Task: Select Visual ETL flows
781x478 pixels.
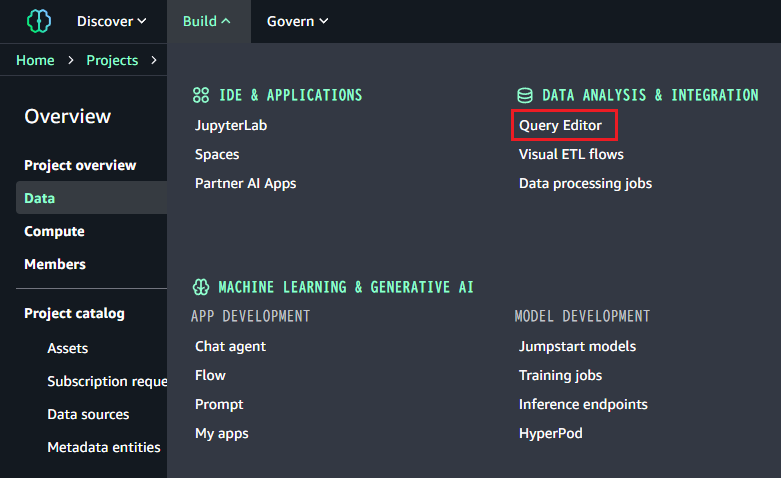Action: (x=571, y=155)
